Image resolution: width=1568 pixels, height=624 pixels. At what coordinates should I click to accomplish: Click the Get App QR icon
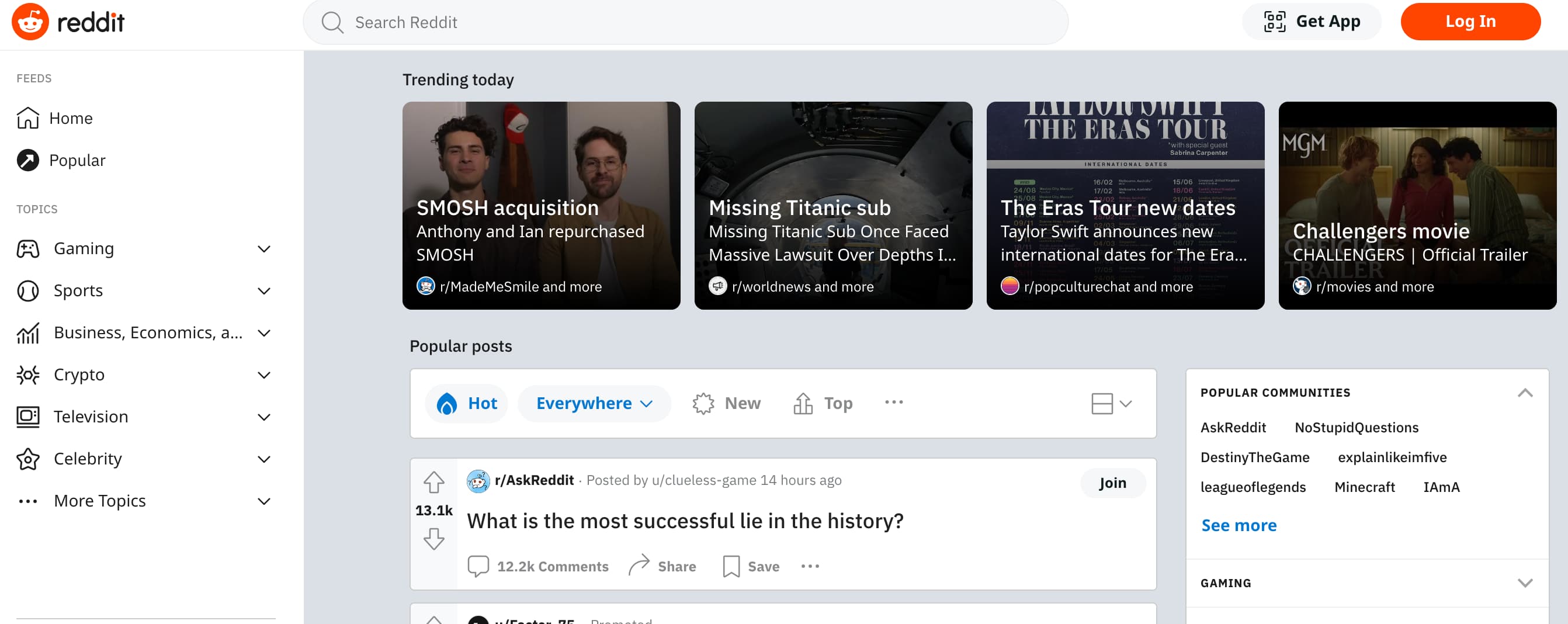(1275, 22)
